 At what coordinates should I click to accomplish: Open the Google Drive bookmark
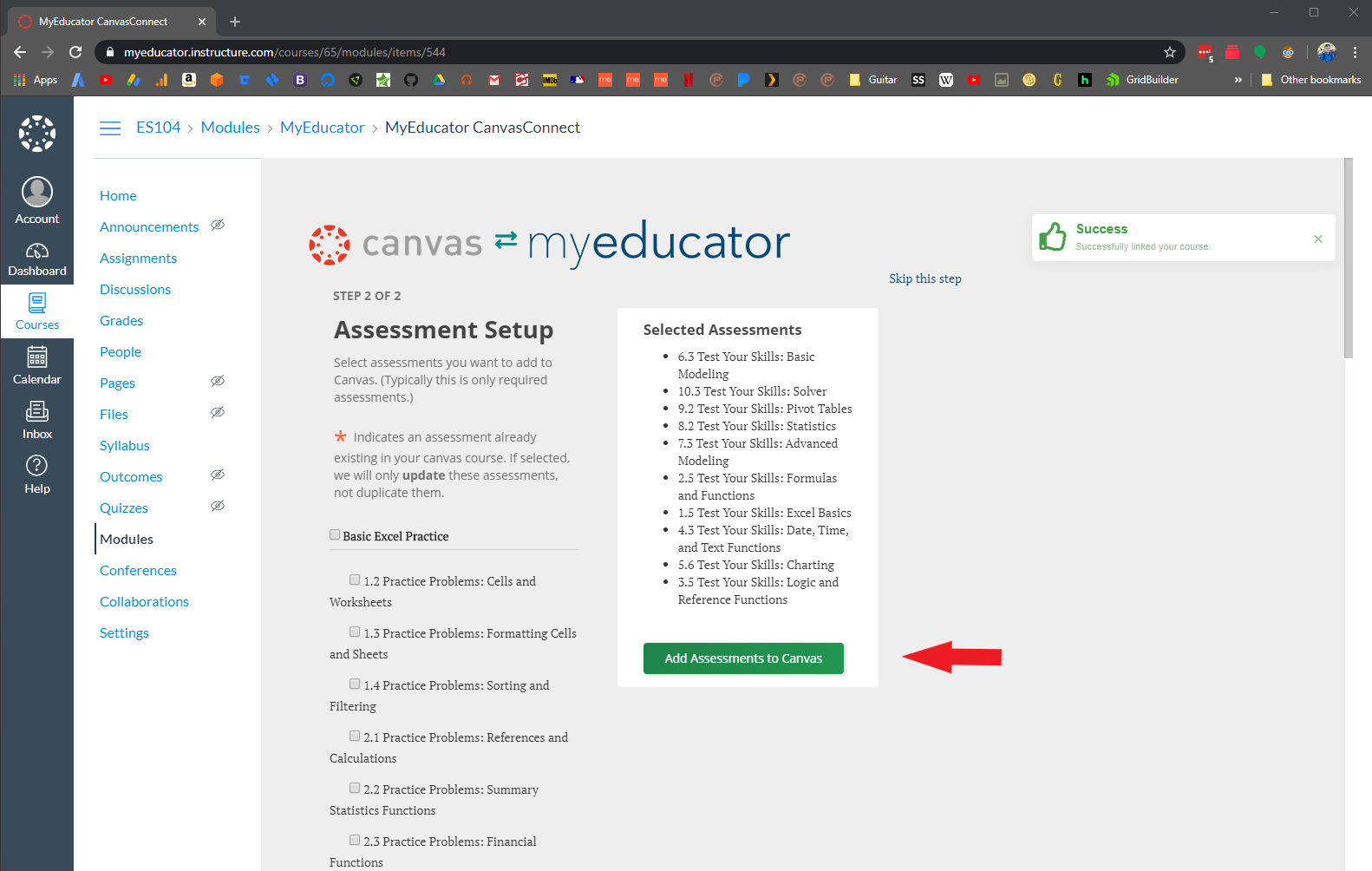coord(439,80)
